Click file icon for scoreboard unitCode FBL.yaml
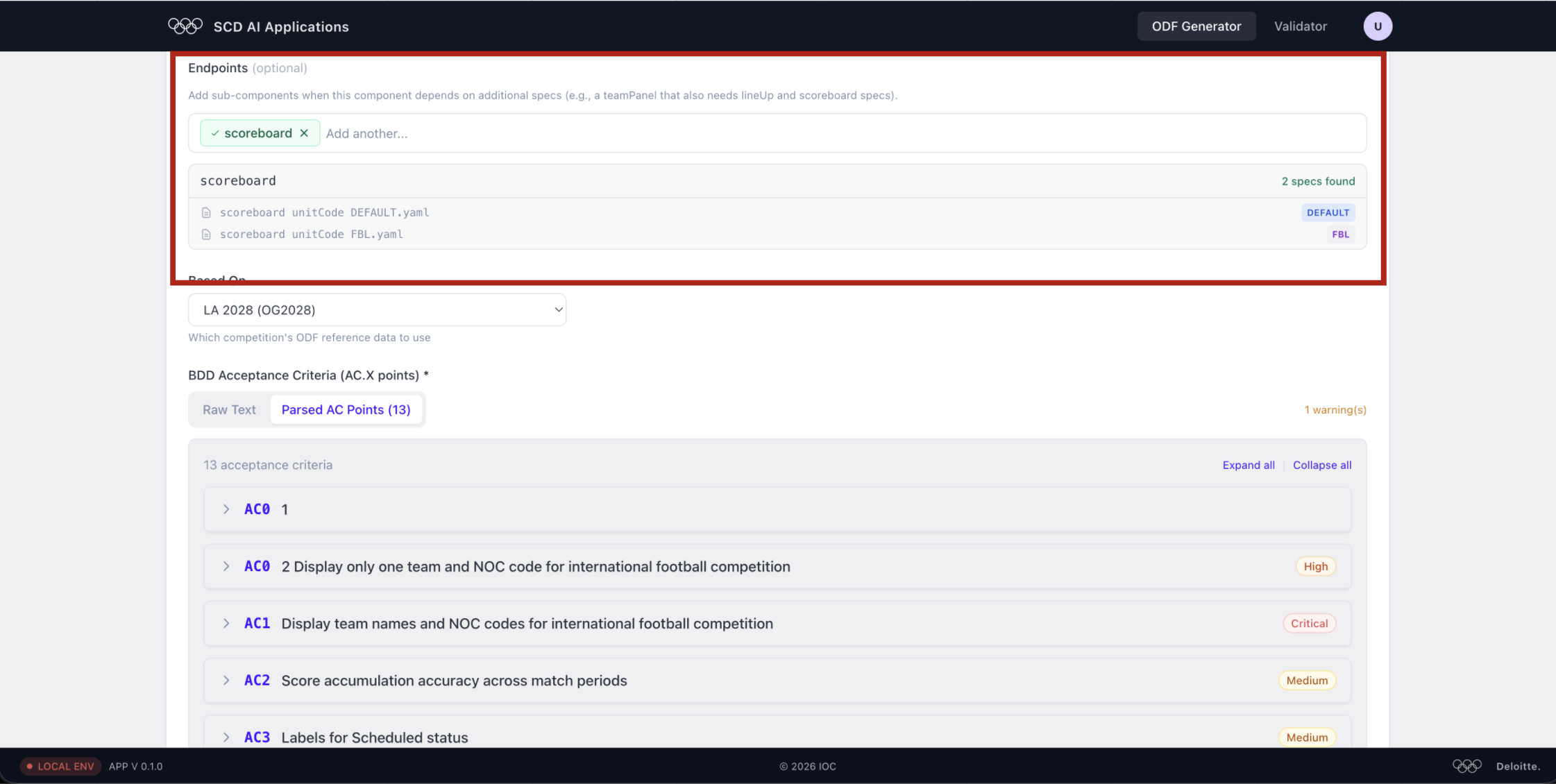 click(206, 235)
